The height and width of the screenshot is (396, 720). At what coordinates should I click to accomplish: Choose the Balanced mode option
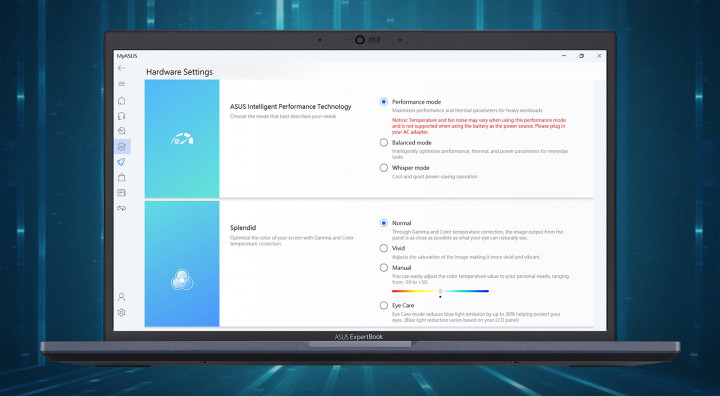click(x=384, y=143)
